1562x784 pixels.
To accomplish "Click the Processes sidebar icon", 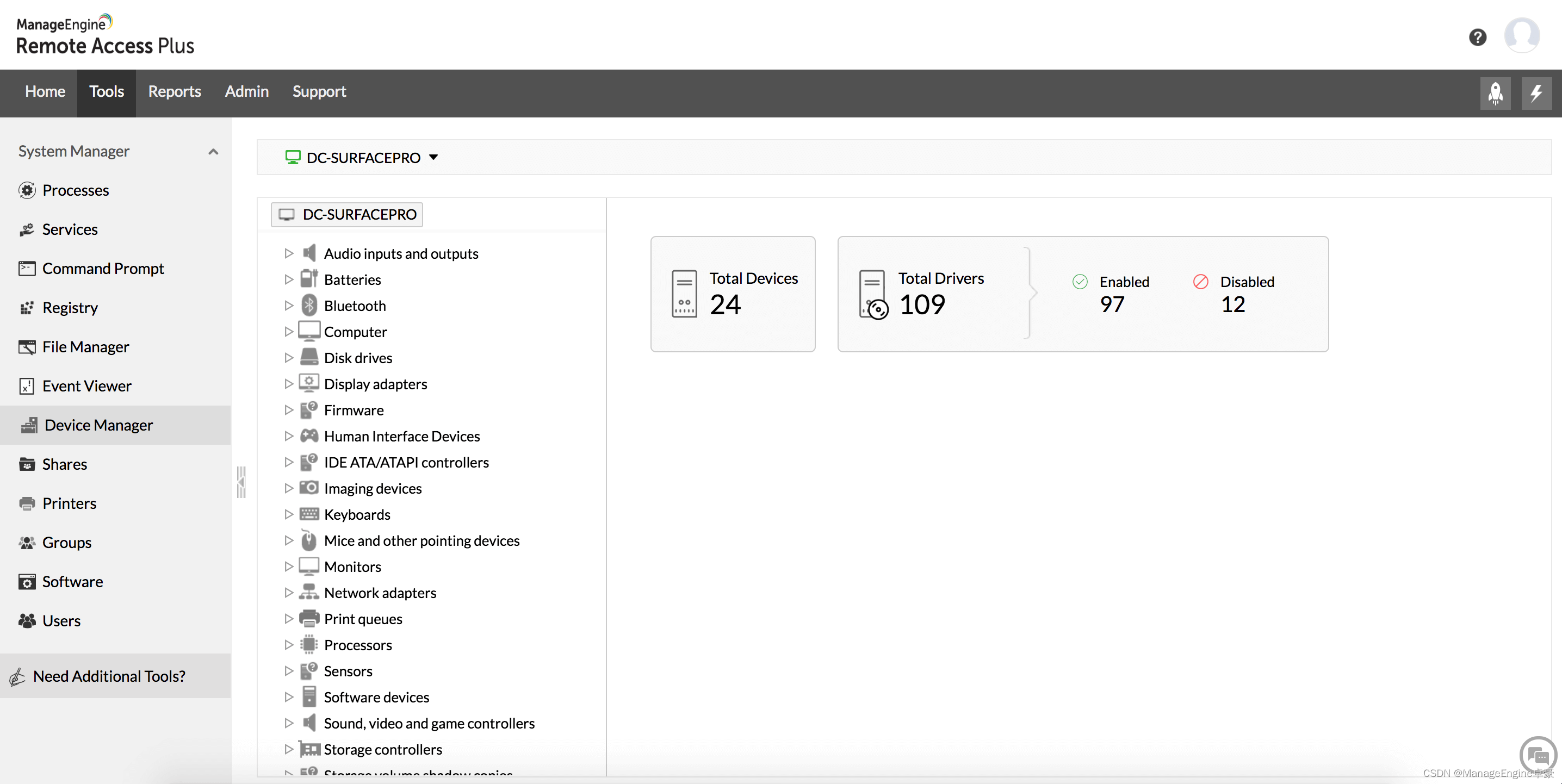I will (x=27, y=190).
